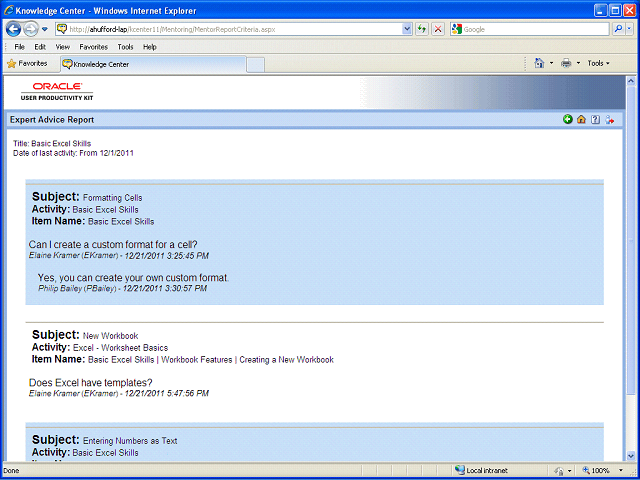Viewport: 640px width, 480px height.
Task: Click 'Workbook Features' in item name path
Action: tap(197, 360)
